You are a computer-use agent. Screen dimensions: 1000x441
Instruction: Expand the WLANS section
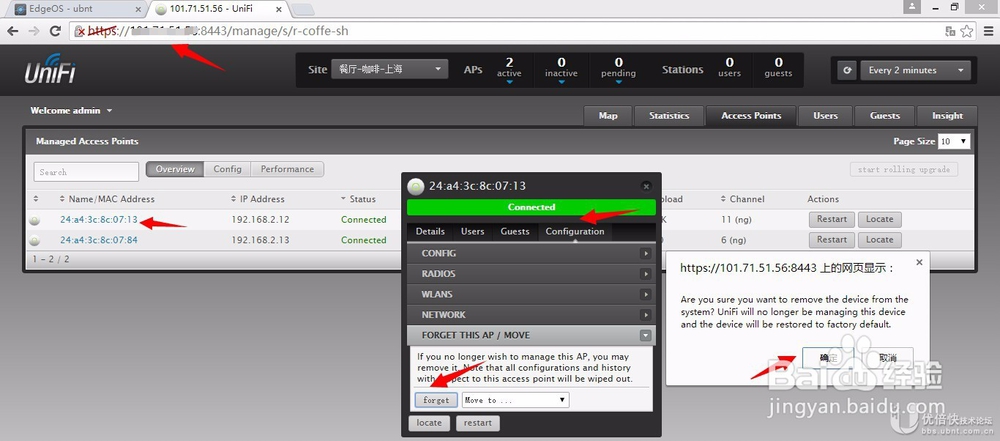click(531, 294)
